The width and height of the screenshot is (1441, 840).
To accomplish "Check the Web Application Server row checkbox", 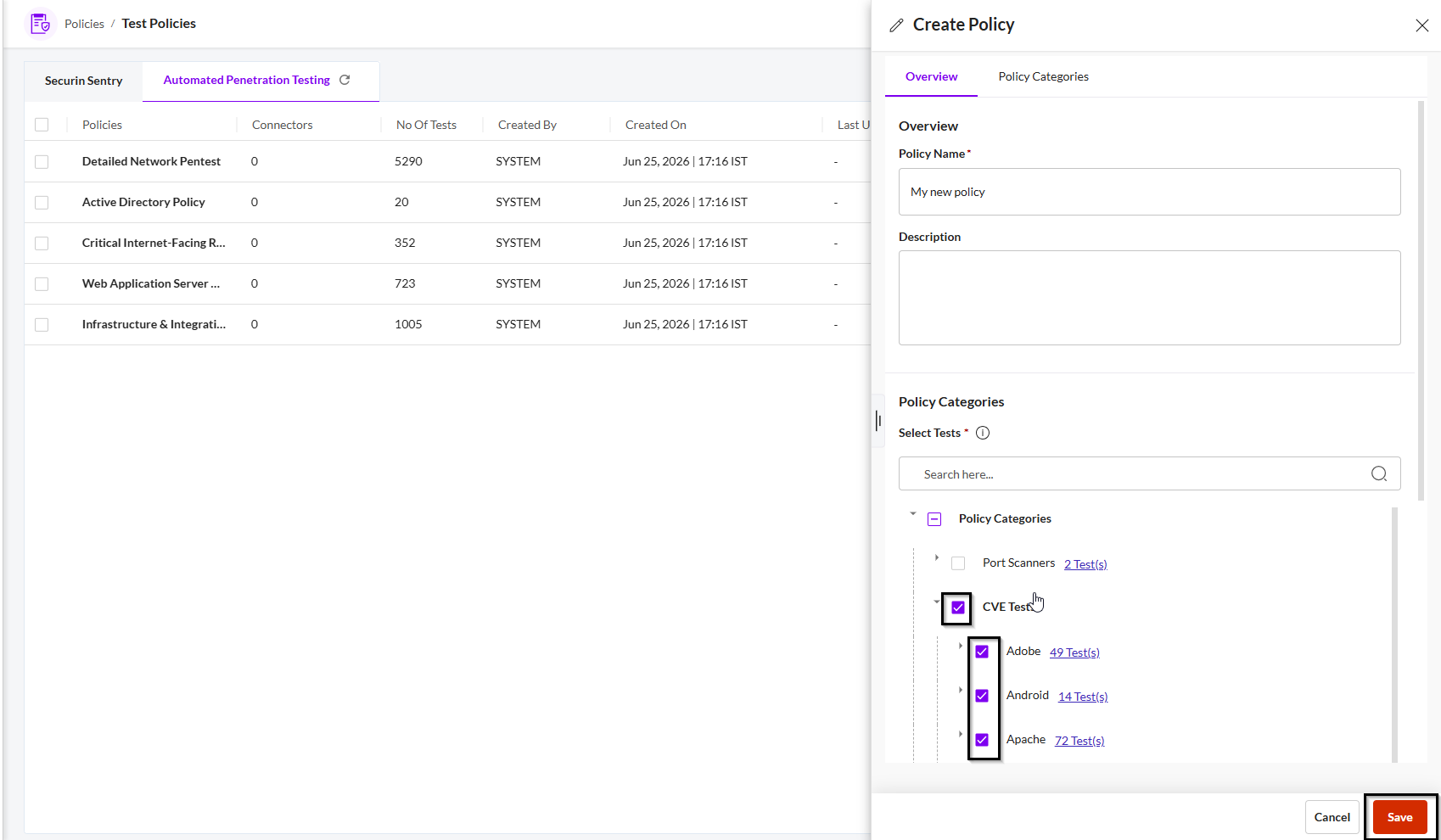I will click(x=42, y=284).
